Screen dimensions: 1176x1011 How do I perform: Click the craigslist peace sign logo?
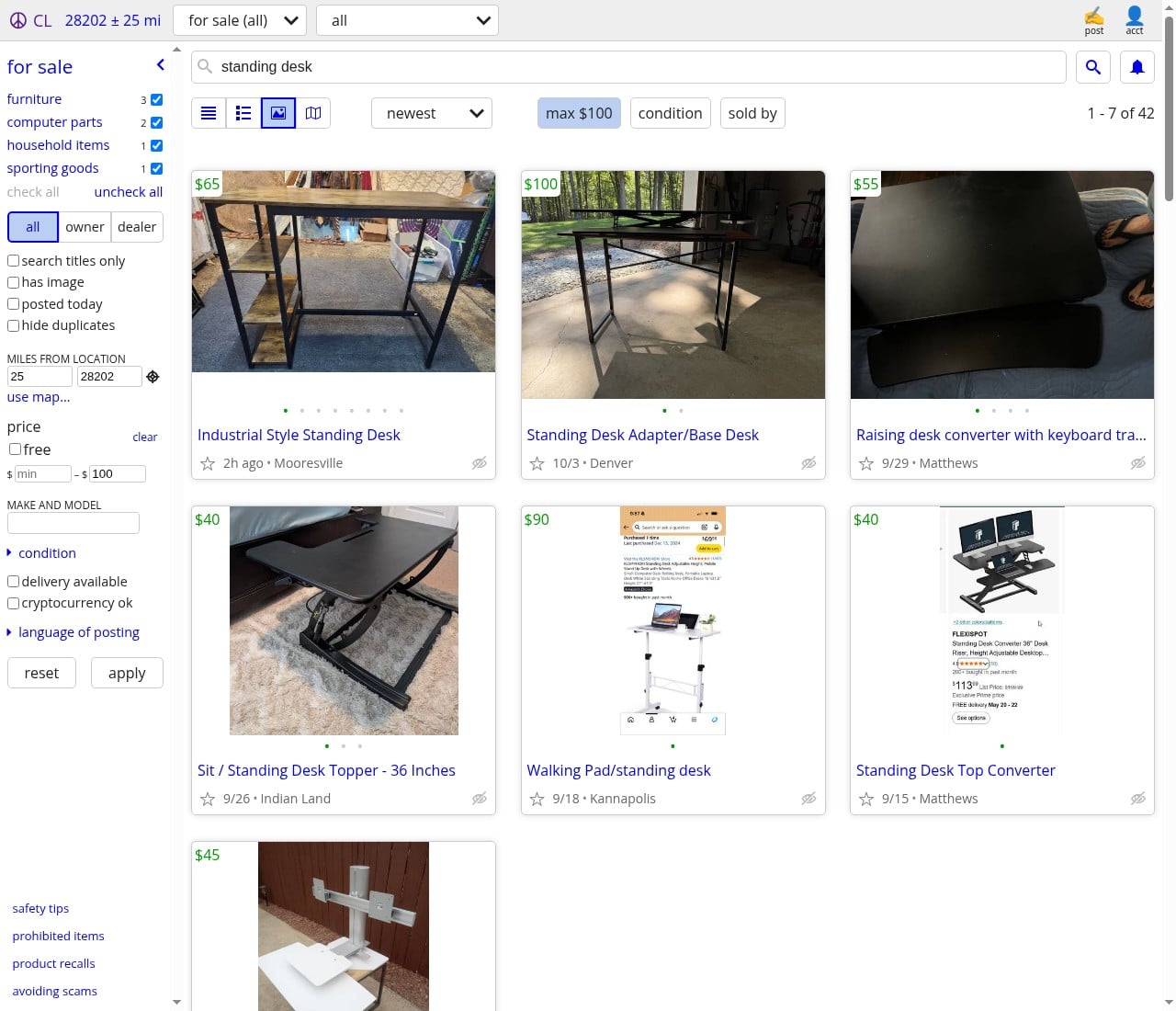pos(18,20)
